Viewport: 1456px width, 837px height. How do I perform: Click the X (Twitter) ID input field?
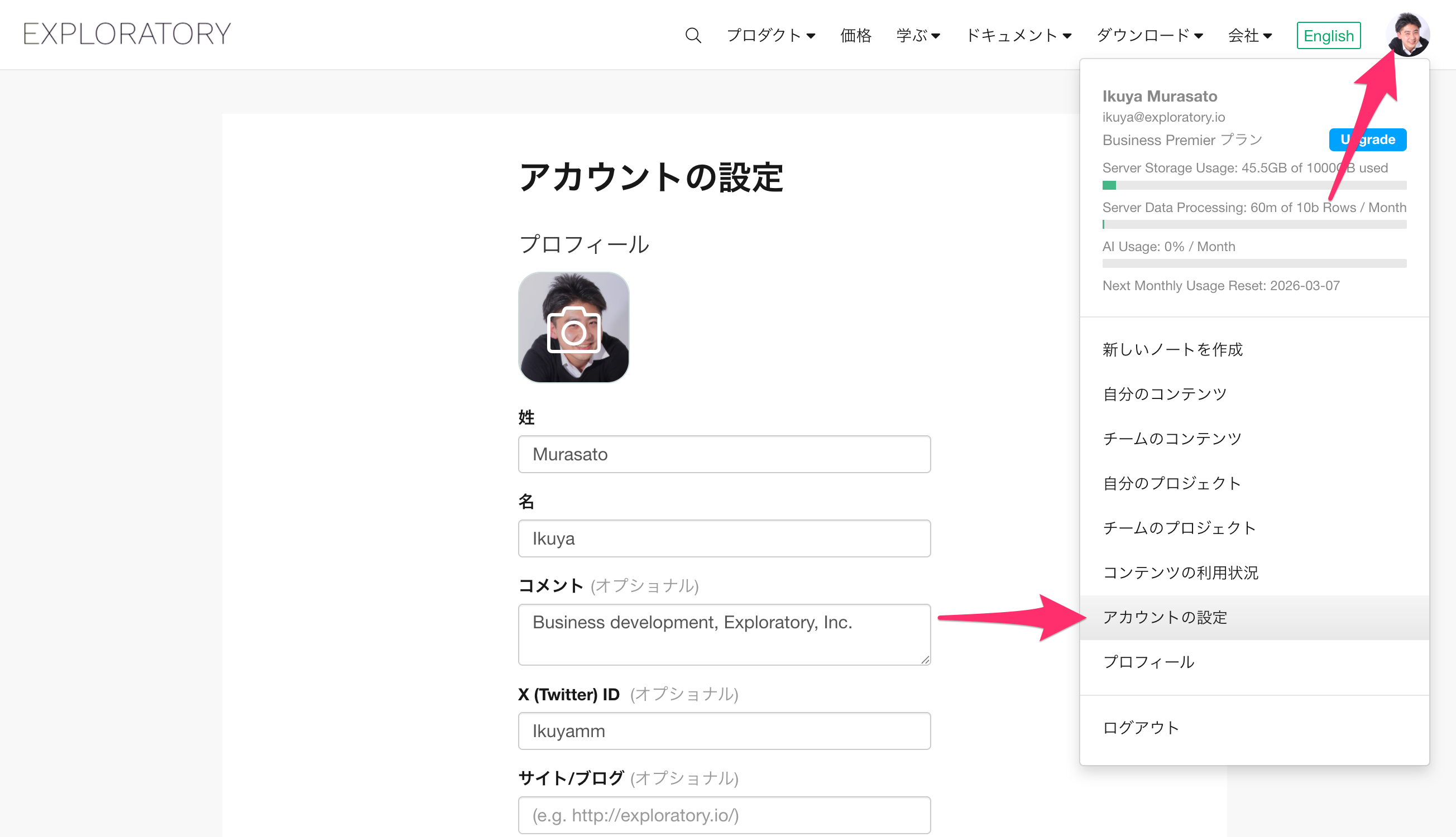tap(724, 730)
